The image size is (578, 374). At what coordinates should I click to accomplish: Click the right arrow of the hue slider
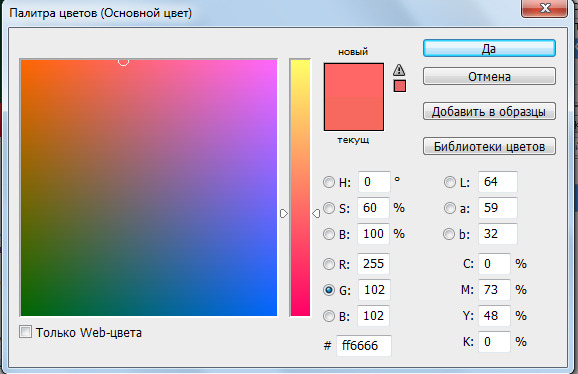pos(316,213)
